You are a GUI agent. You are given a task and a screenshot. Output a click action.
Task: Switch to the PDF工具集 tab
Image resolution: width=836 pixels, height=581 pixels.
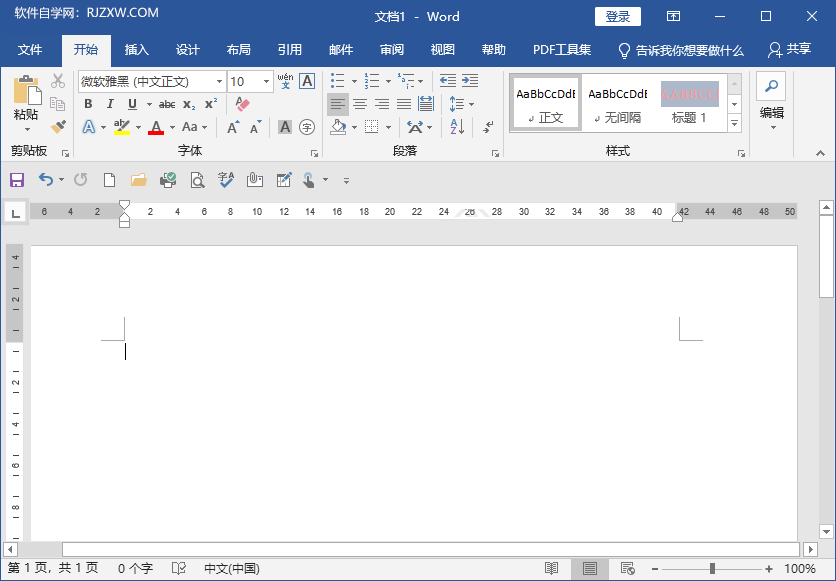tap(562, 50)
